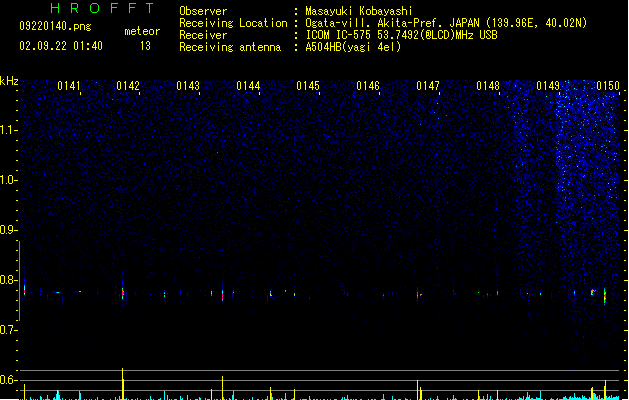The height and width of the screenshot is (400, 629).
Task: Click the date stamp 02.09.22 01:40
Action: tap(61, 46)
